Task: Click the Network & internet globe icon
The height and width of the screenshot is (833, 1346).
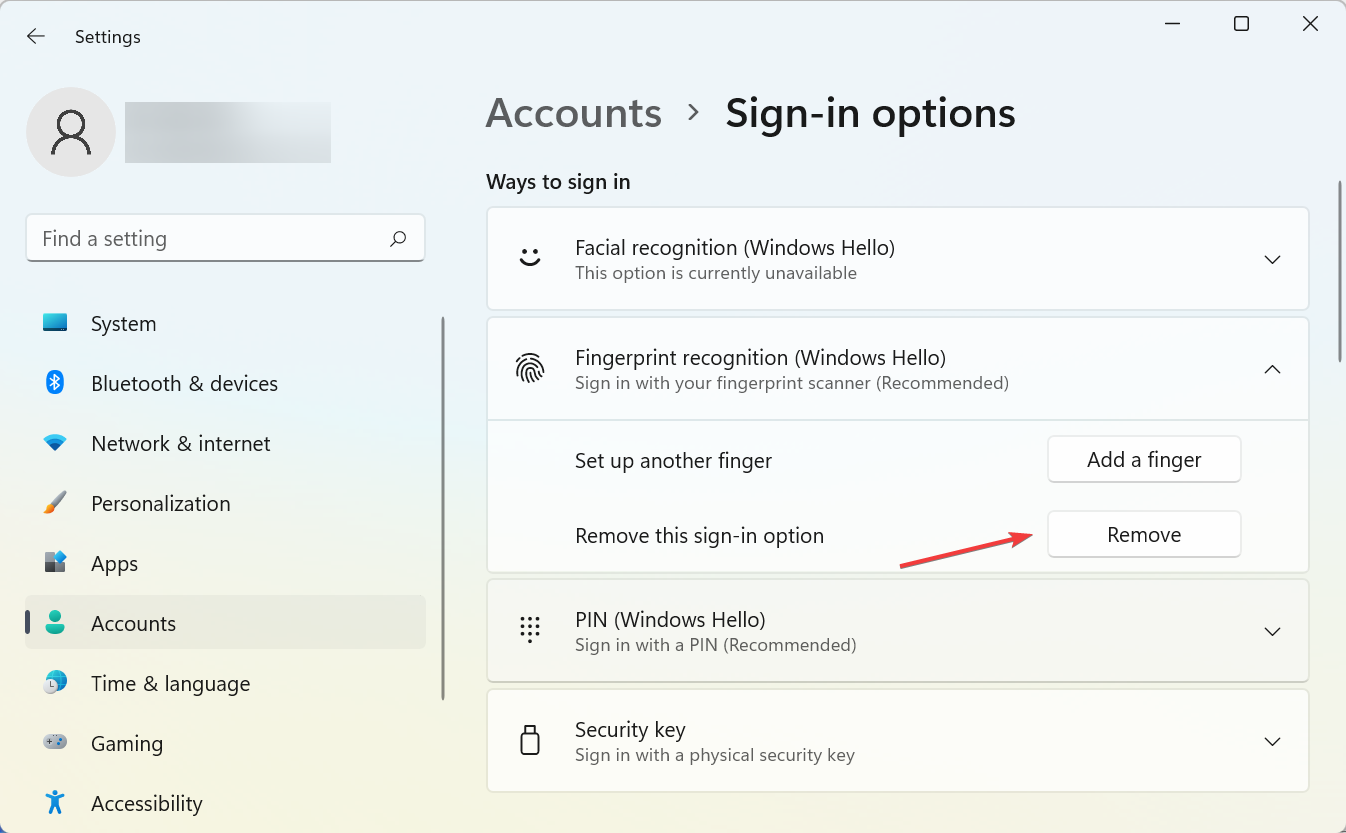Action: pos(53,443)
